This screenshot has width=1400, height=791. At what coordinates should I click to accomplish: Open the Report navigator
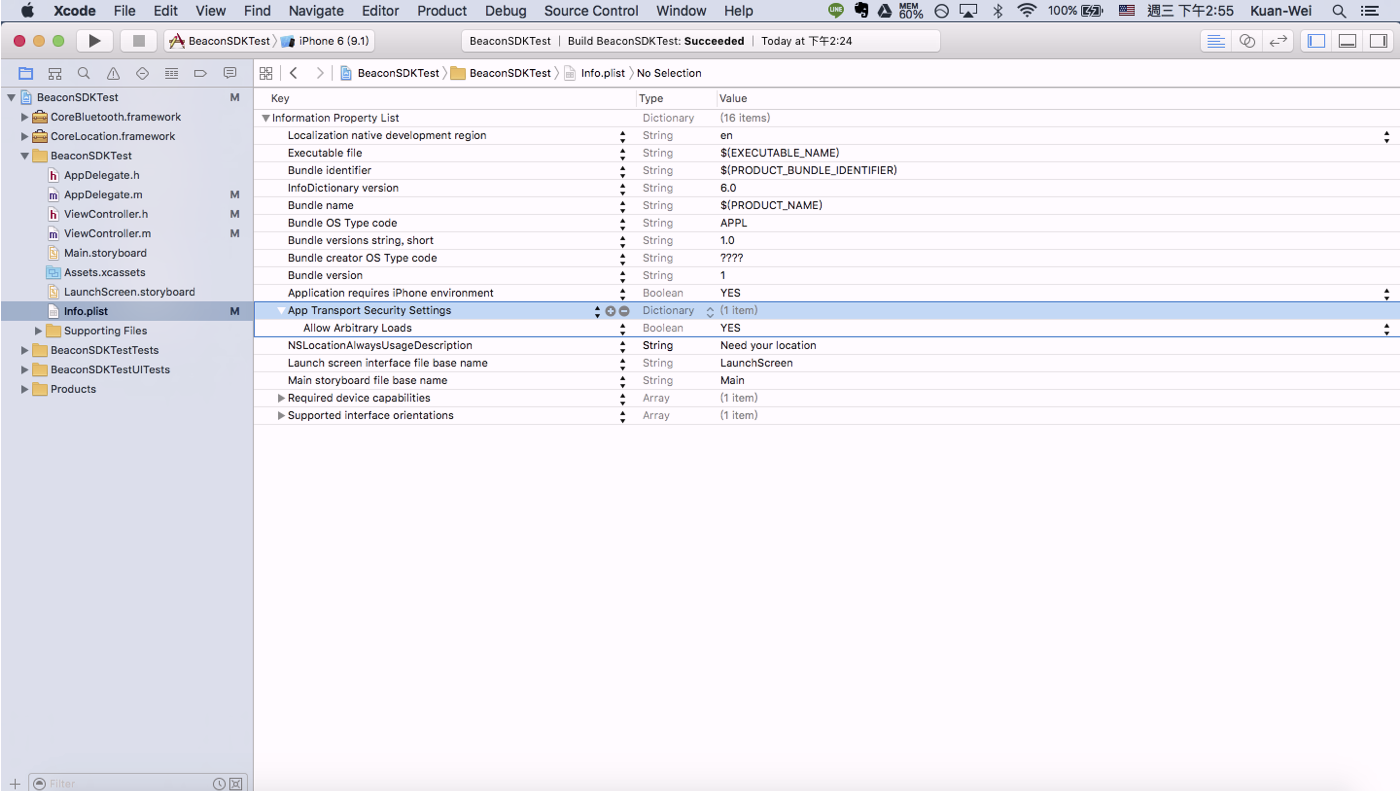coord(229,73)
